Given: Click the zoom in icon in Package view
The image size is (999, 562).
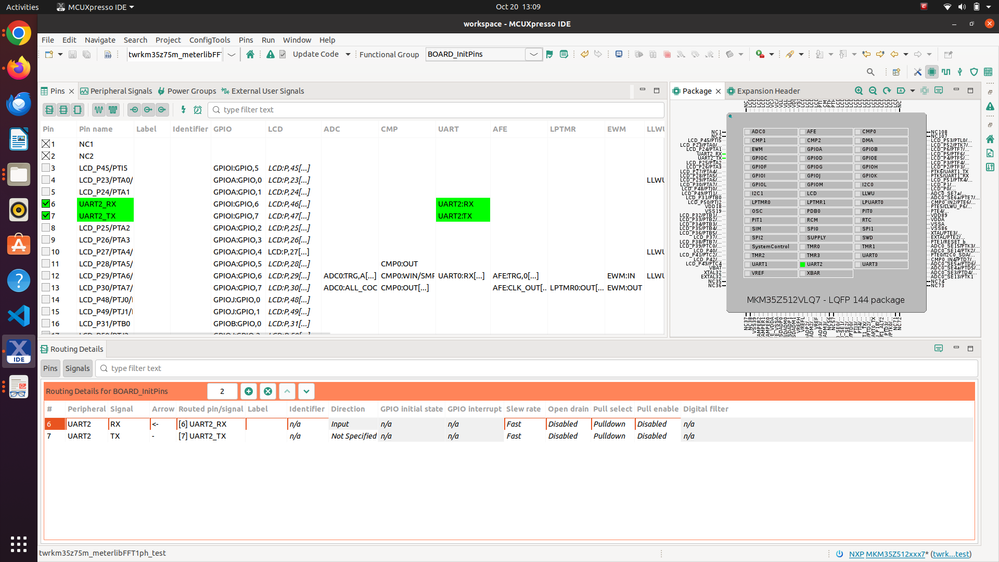Looking at the screenshot, I should (x=859, y=90).
